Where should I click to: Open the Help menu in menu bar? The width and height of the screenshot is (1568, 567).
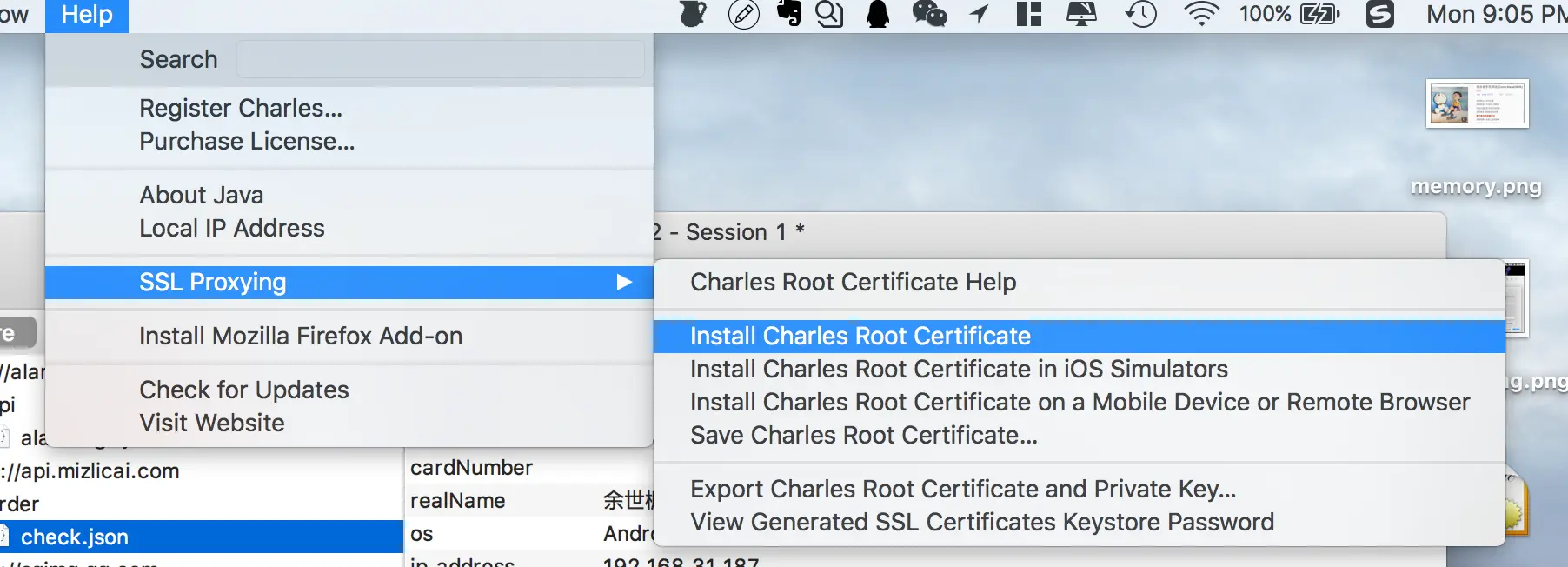pyautogui.click(x=87, y=15)
